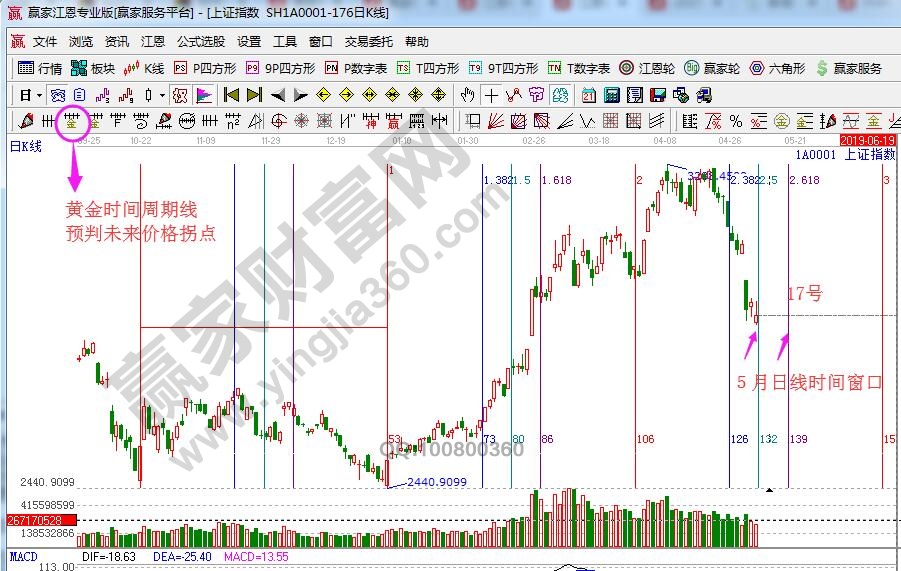Click the calendar icon in toolbar
Viewport: 901px width, 571px height.
[x=588, y=95]
